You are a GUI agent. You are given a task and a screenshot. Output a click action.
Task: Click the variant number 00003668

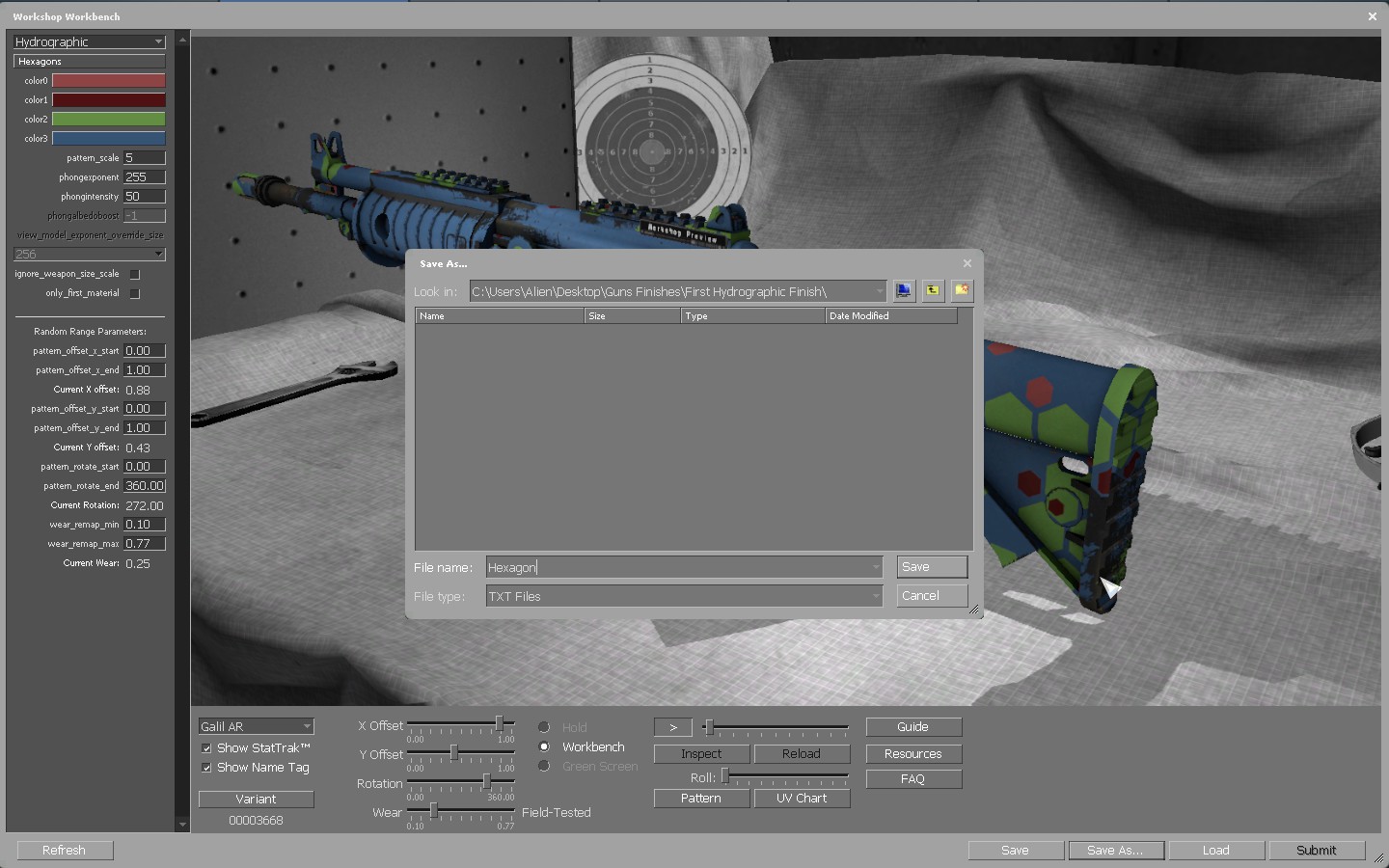click(x=256, y=821)
